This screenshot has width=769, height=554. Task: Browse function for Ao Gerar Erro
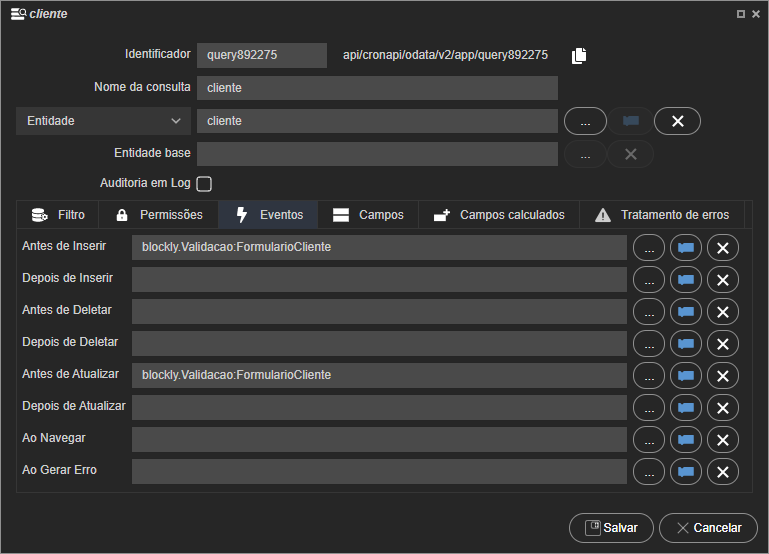649,472
